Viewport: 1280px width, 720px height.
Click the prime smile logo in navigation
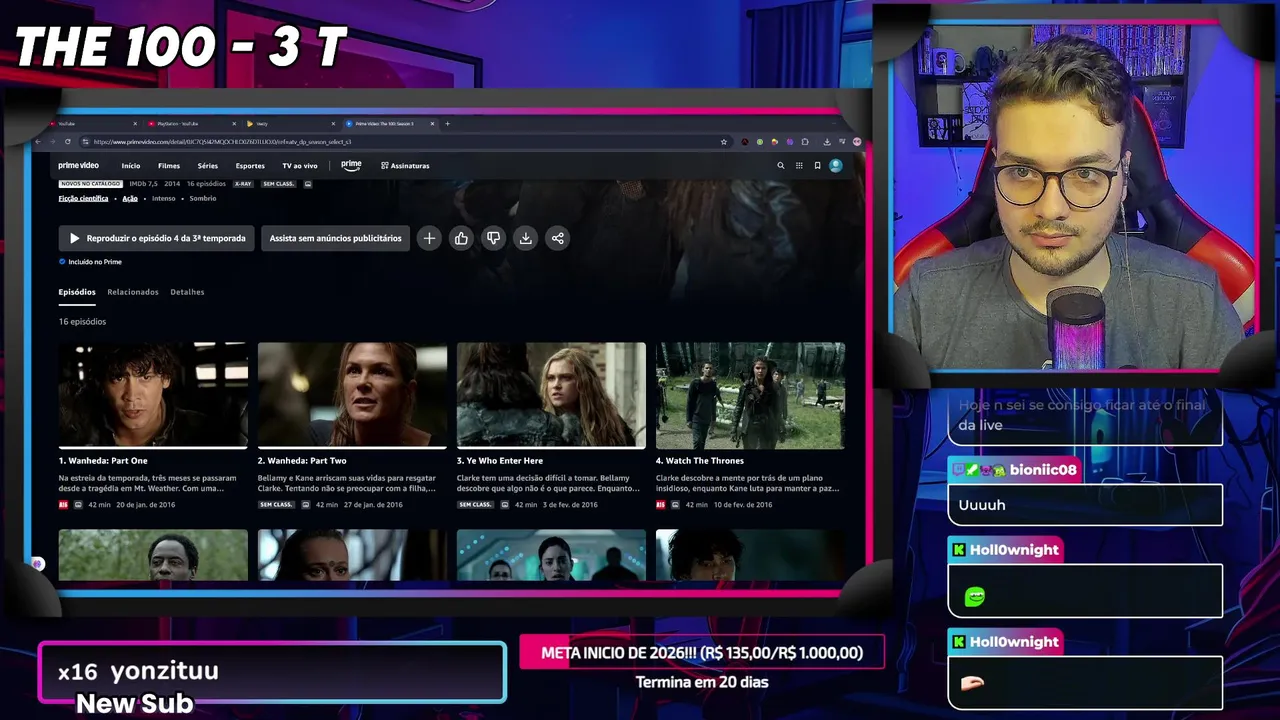pyautogui.click(x=351, y=165)
